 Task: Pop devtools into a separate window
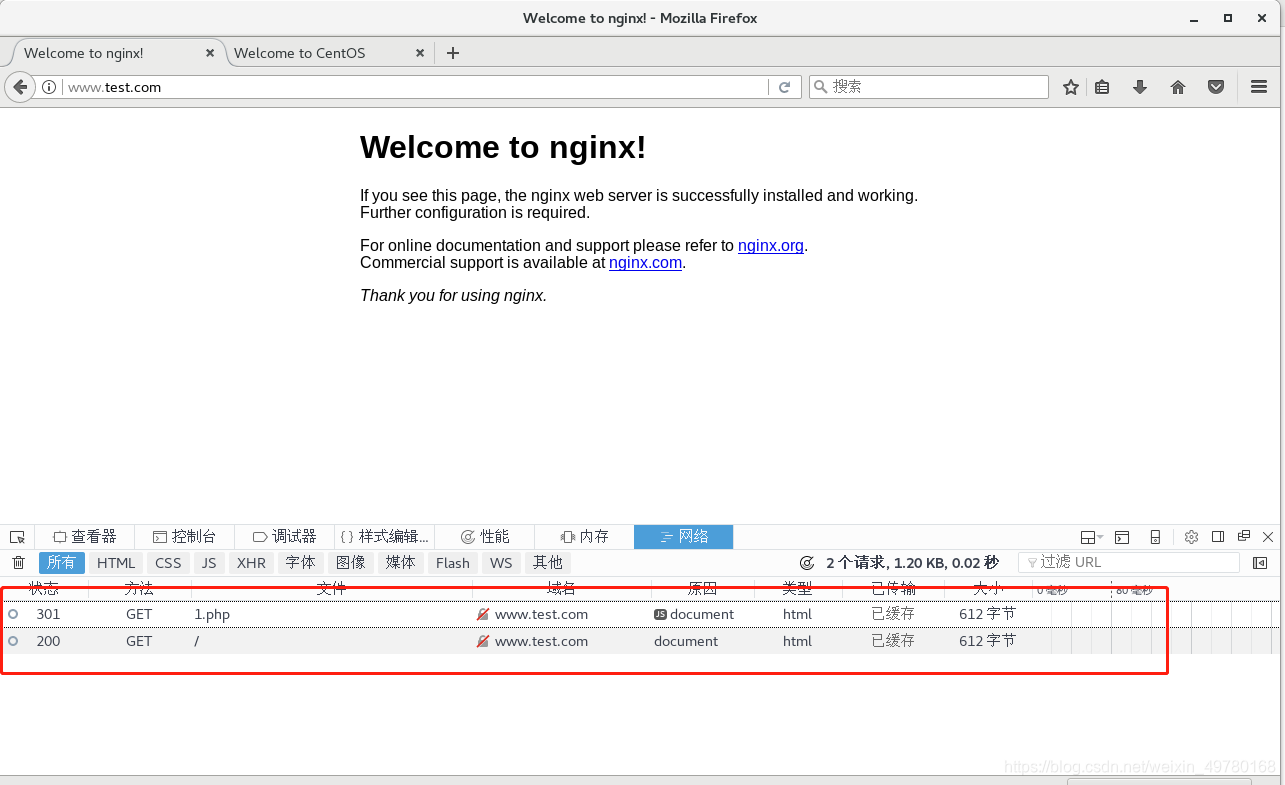1244,537
